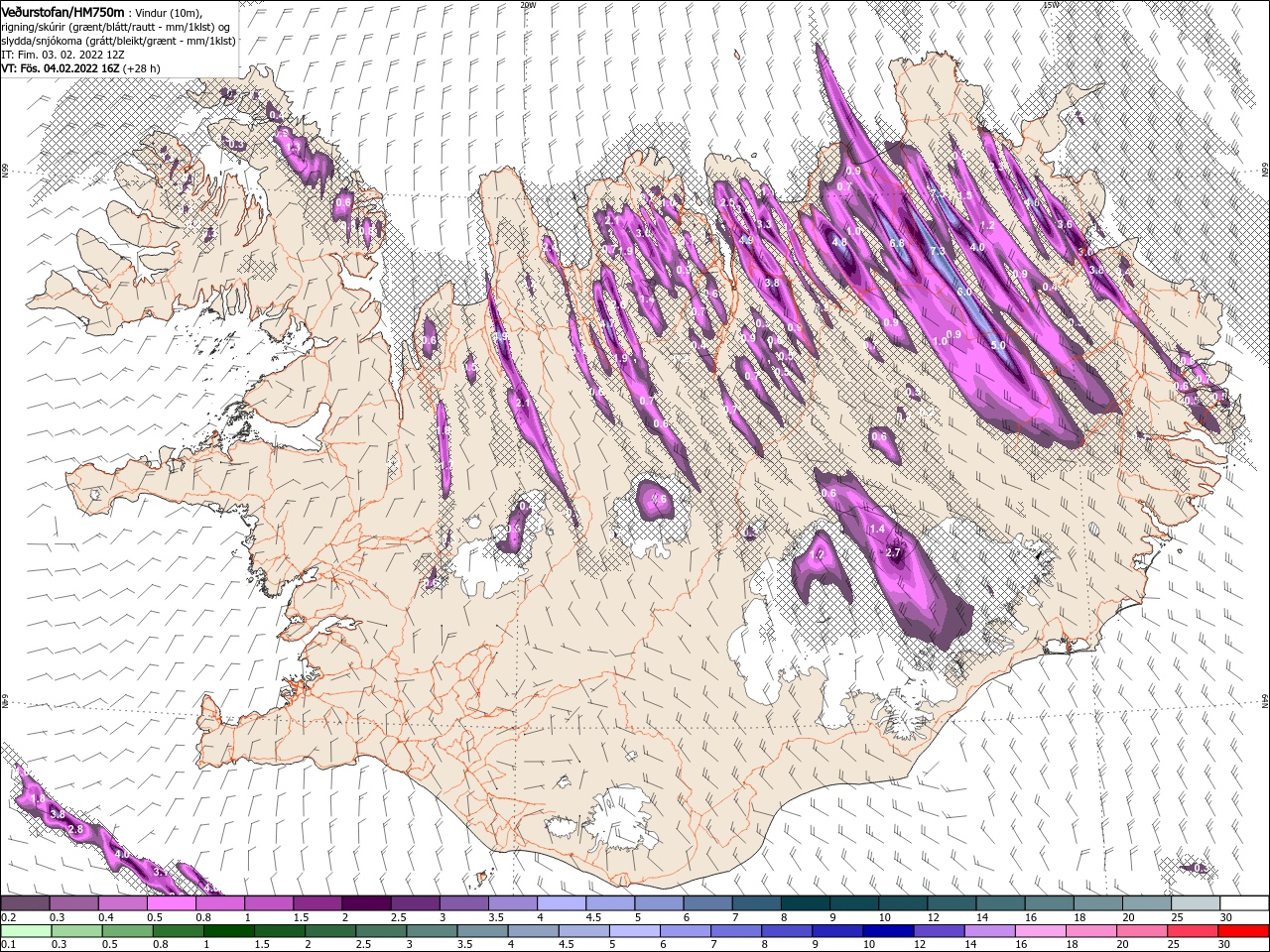This screenshot has width=1270, height=952.
Task: Click the 'Vindur (10m)' label in the header
Action: [x=167, y=13]
